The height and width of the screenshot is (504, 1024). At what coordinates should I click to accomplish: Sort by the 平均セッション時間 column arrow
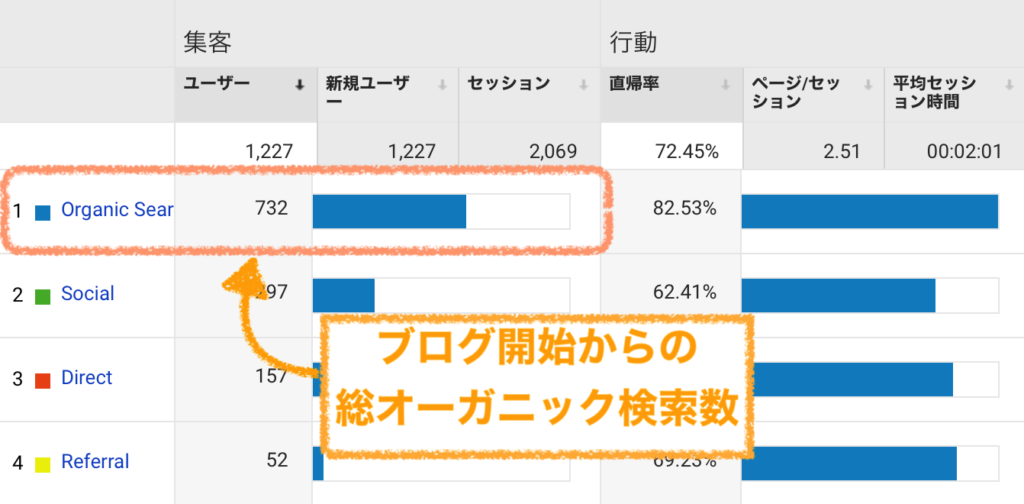click(1010, 86)
